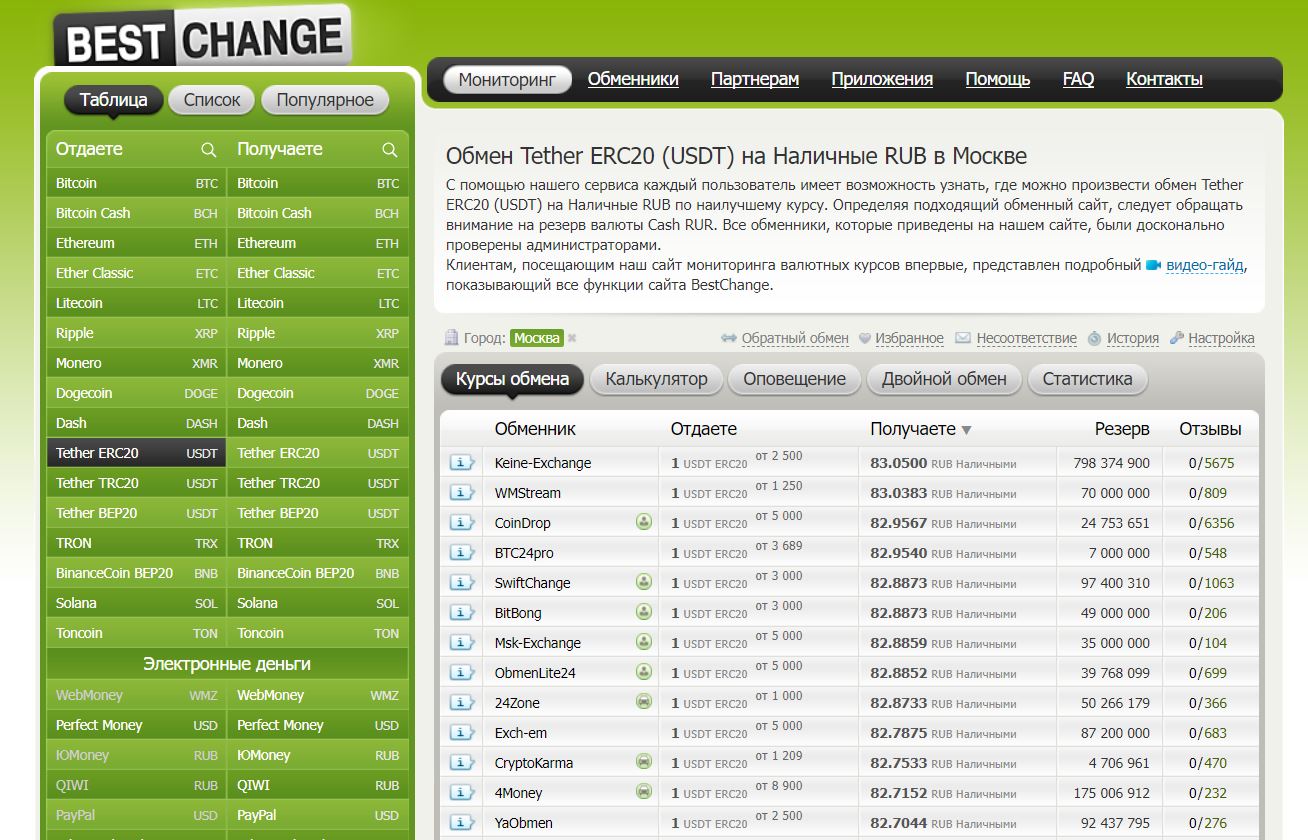1308x840 pixels.
Task: Click the Резерв column header to sort
Action: click(x=1122, y=429)
